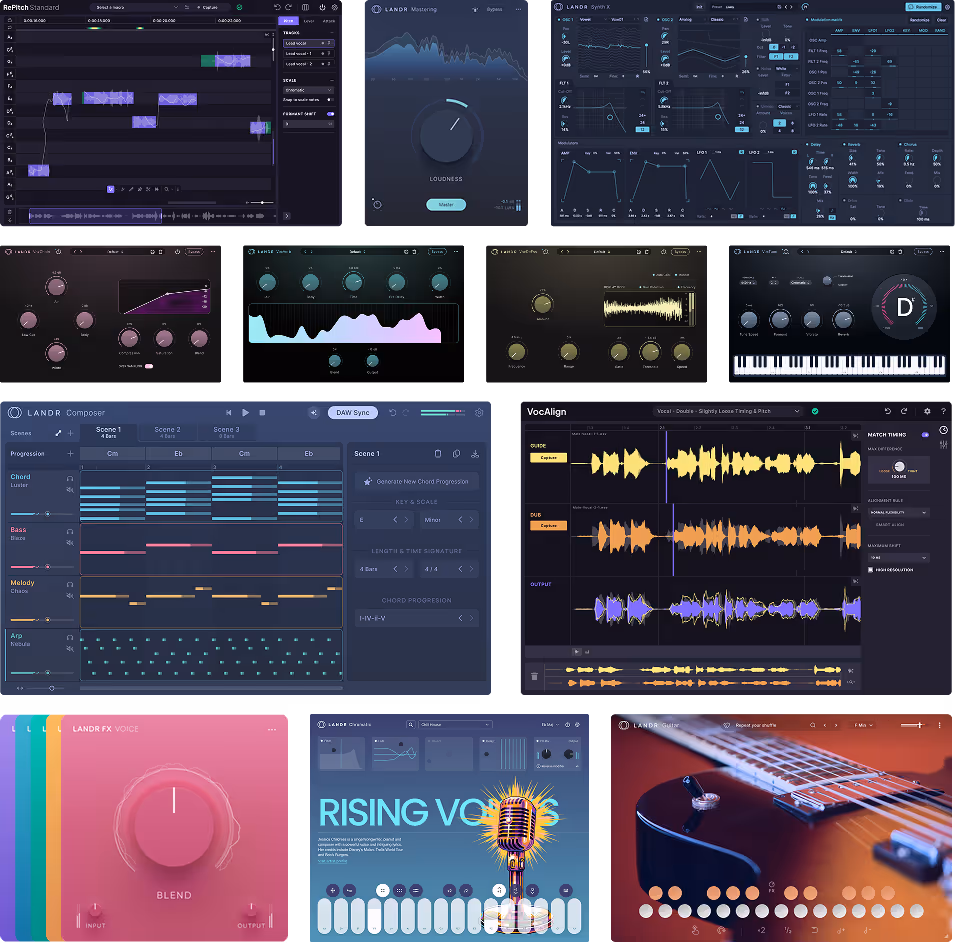Mute the Melody track in Composer
Screen dimensions: 955x943
[x=70, y=595]
